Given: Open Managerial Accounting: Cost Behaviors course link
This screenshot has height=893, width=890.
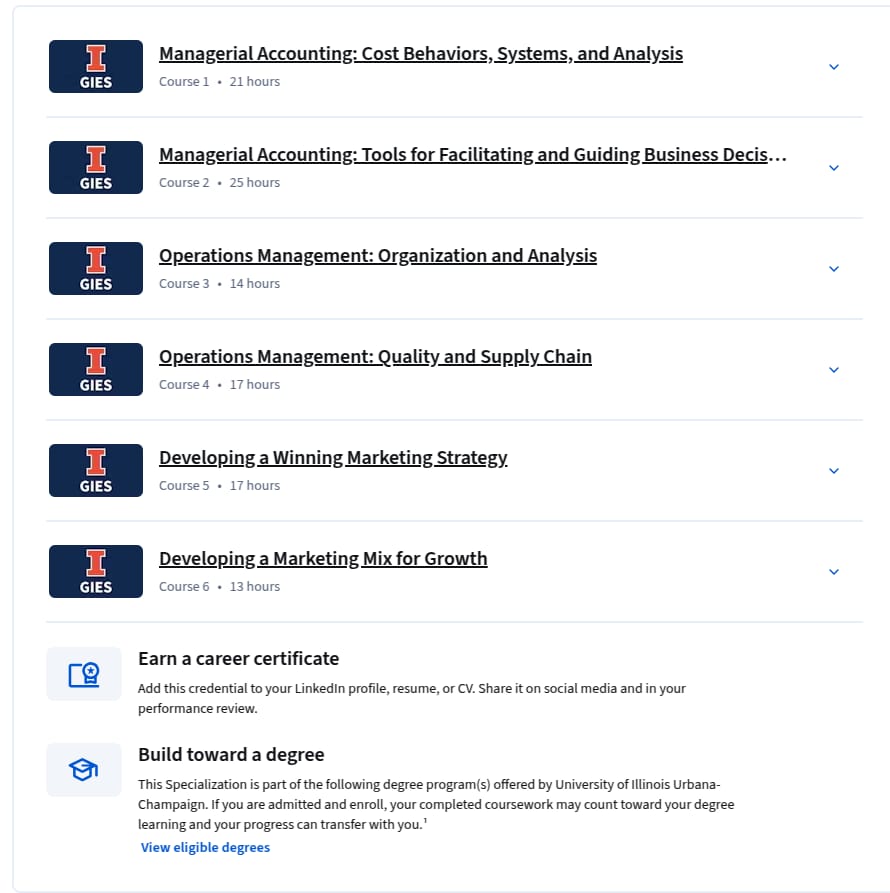Looking at the screenshot, I should tap(421, 54).
